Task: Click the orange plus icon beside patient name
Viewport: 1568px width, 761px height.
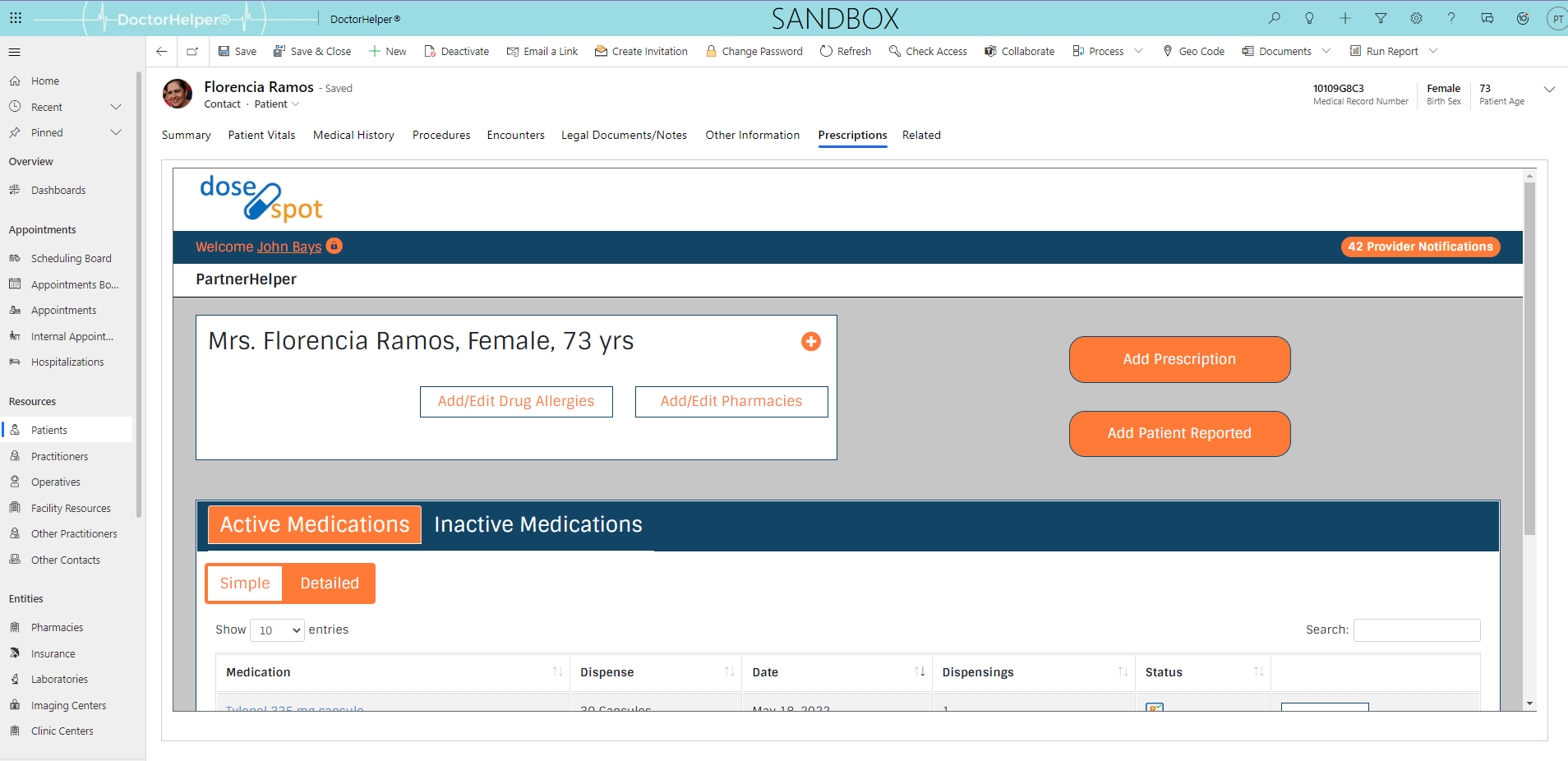Action: click(x=811, y=341)
